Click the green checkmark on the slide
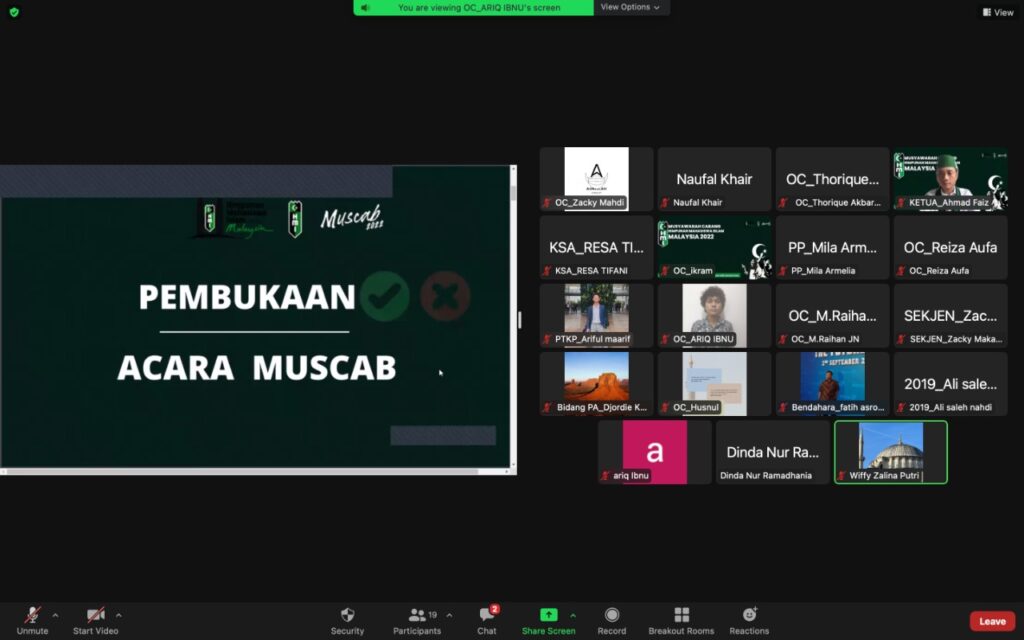1024x640 pixels. (x=385, y=296)
